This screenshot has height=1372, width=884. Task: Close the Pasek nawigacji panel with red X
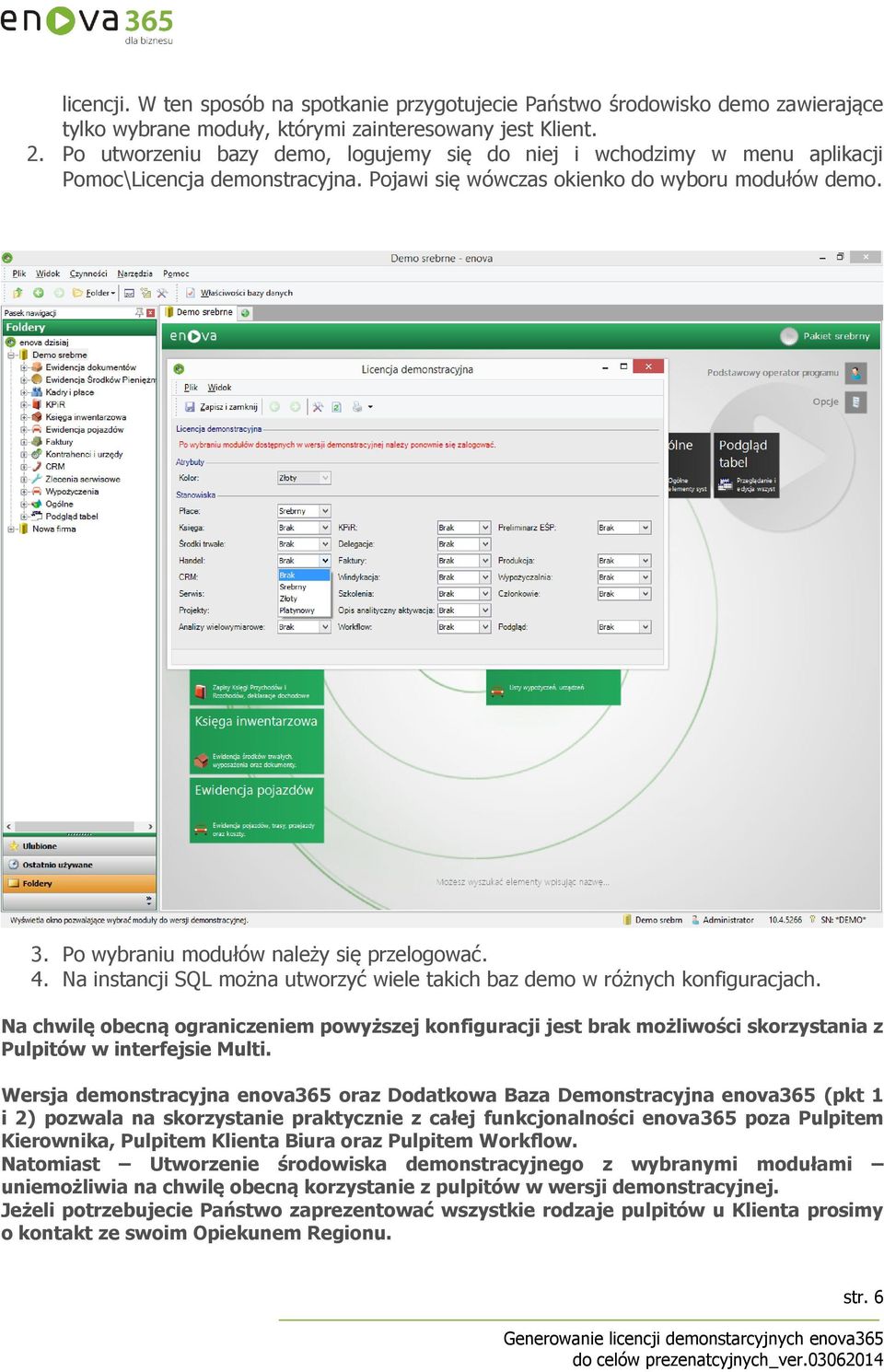(x=150, y=313)
